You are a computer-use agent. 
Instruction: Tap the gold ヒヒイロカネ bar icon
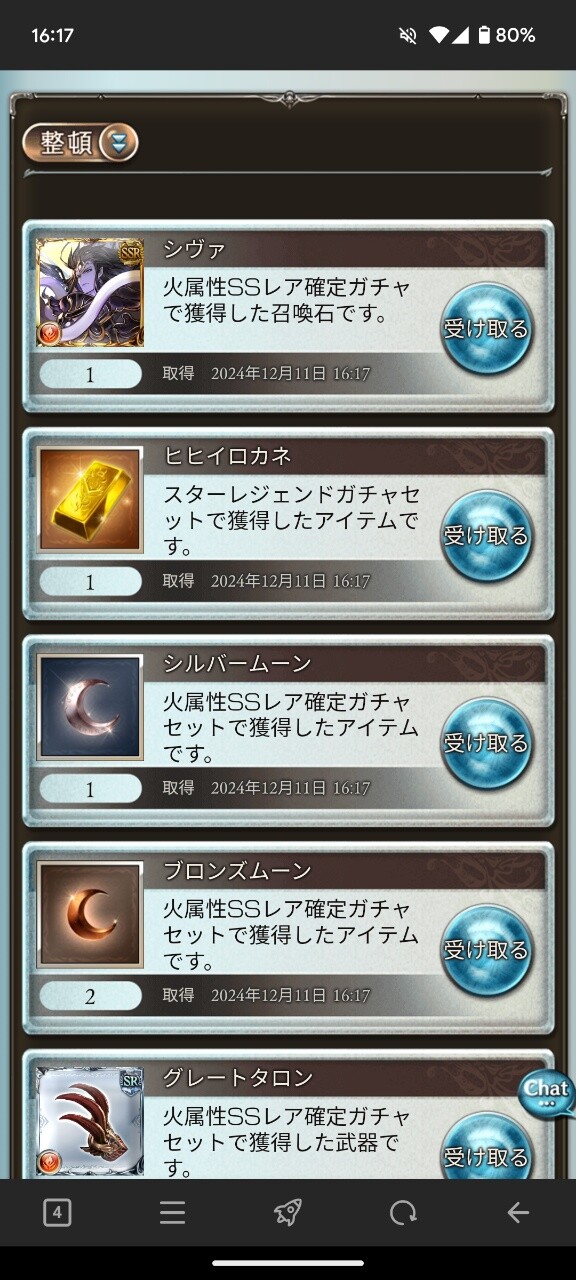pos(90,500)
